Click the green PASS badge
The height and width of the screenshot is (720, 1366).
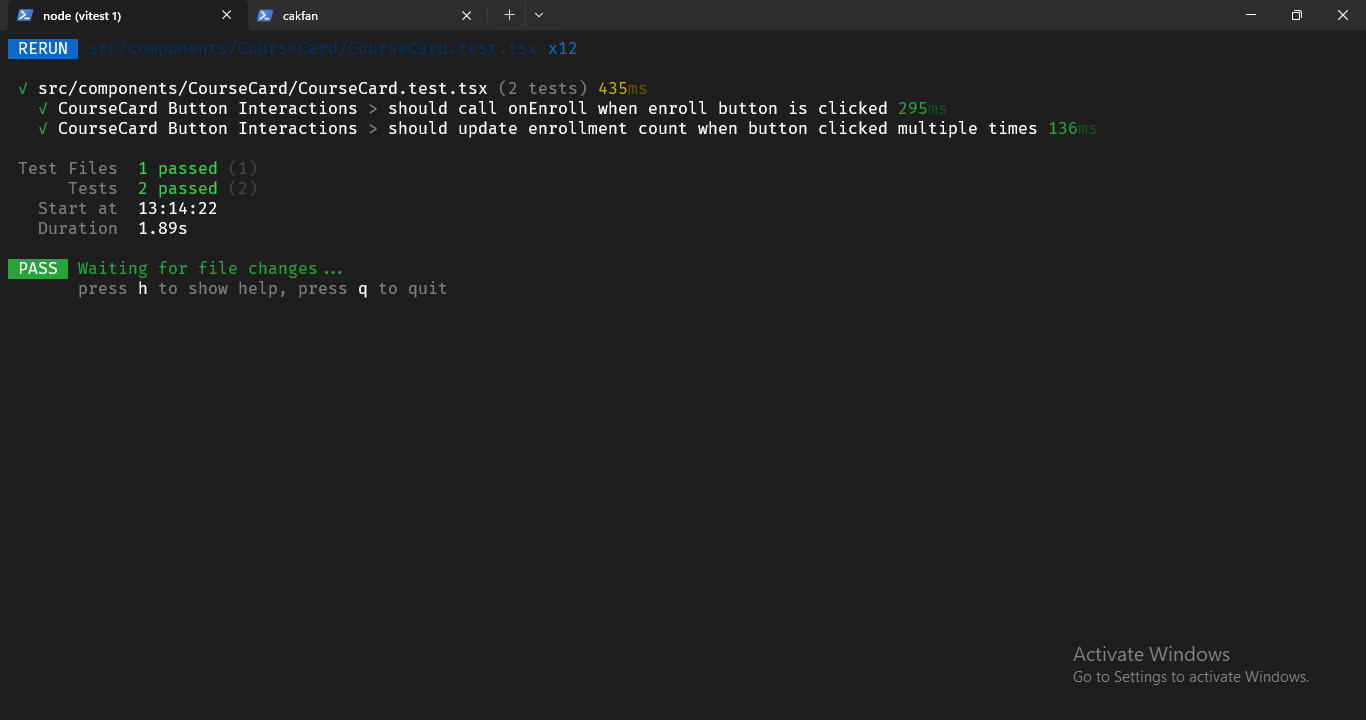pyautogui.click(x=37, y=268)
